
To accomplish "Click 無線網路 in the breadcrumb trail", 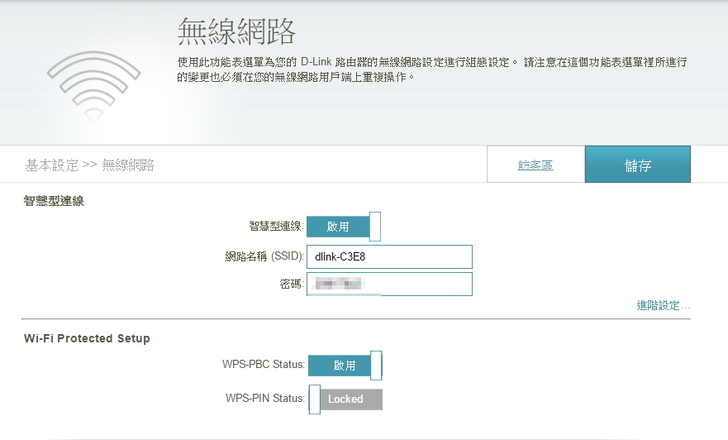I will click(128, 165).
